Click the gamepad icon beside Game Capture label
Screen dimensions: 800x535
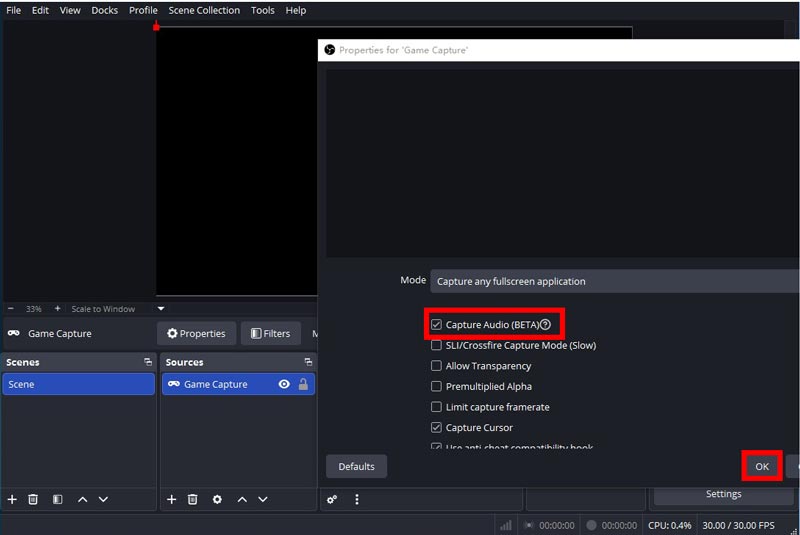[x=14, y=333]
